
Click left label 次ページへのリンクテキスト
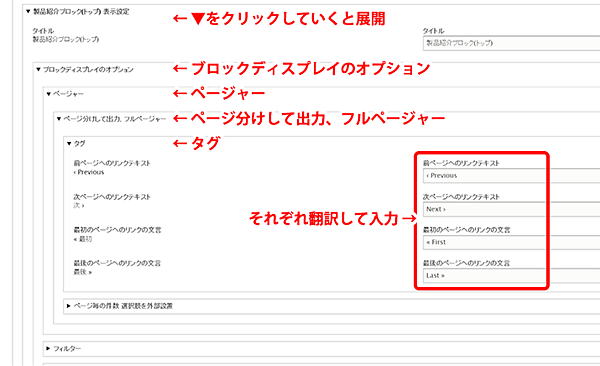point(112,197)
